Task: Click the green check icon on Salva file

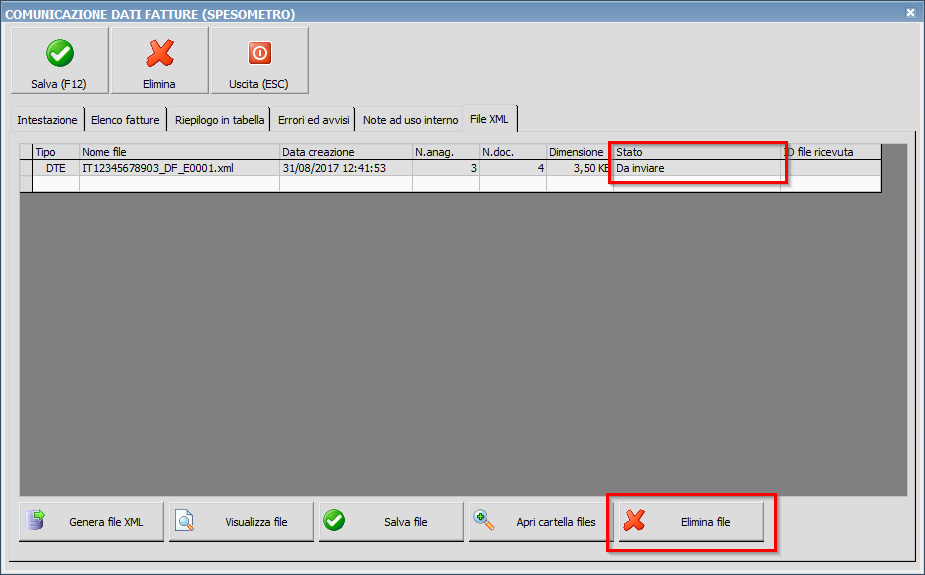Action: 334,521
